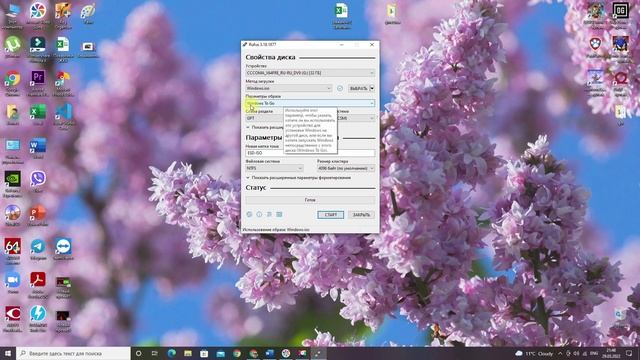Open Task View on taskbar
The width and height of the screenshot is (640, 360).
pyautogui.click(x=155, y=353)
